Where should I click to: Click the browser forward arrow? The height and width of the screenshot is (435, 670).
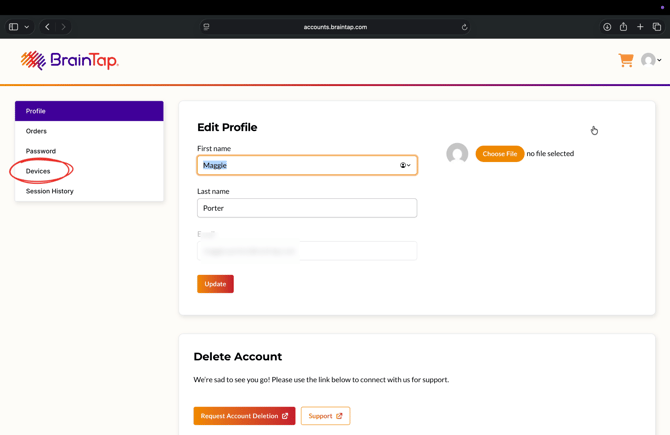coord(64,27)
